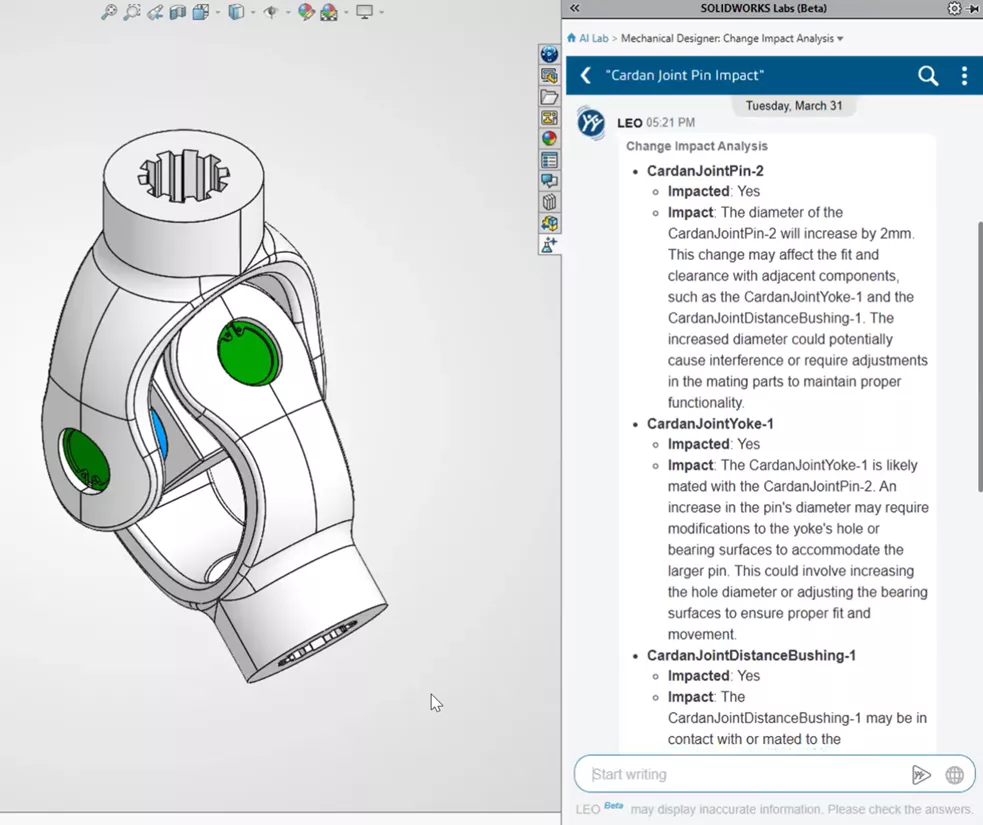Click the "CardanJointDistanceBushing-1" heading
The image size is (983, 825).
751,656
